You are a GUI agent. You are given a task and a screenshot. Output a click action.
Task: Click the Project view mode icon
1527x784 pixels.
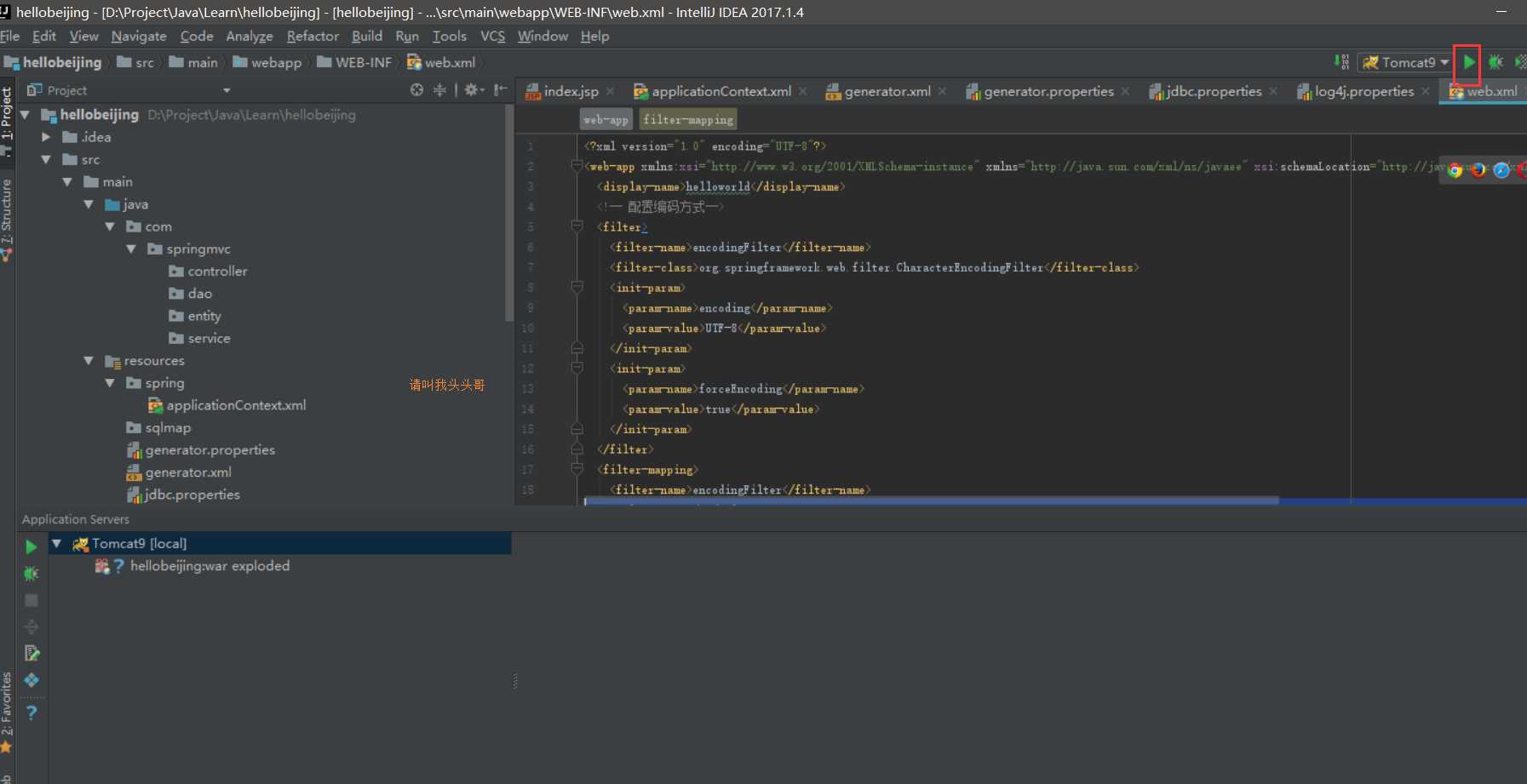tap(34, 89)
